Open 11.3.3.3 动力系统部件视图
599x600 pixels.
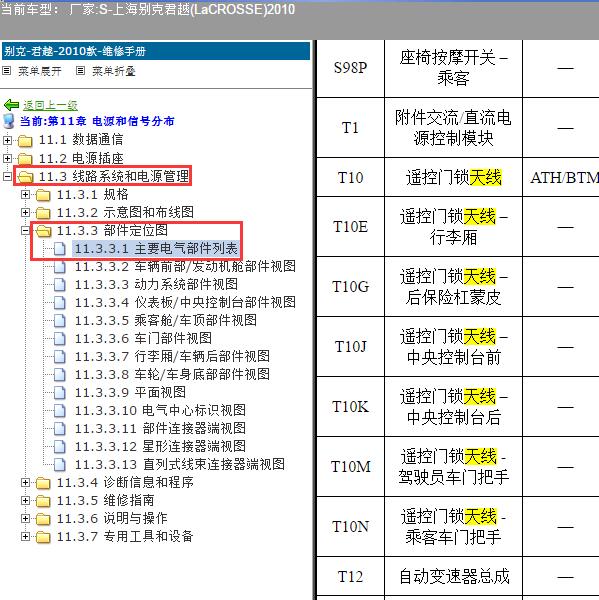156,284
